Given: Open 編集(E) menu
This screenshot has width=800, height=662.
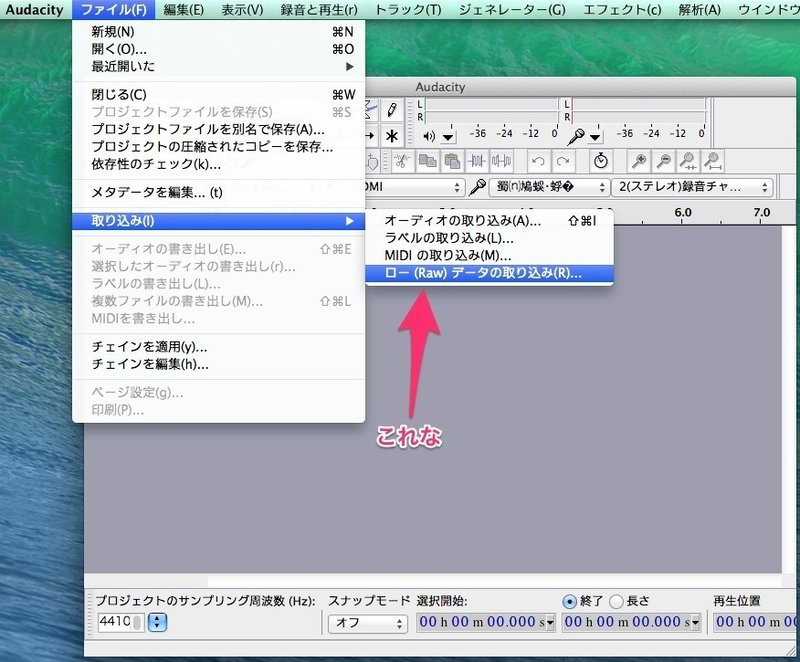Looking at the screenshot, I should click(184, 10).
